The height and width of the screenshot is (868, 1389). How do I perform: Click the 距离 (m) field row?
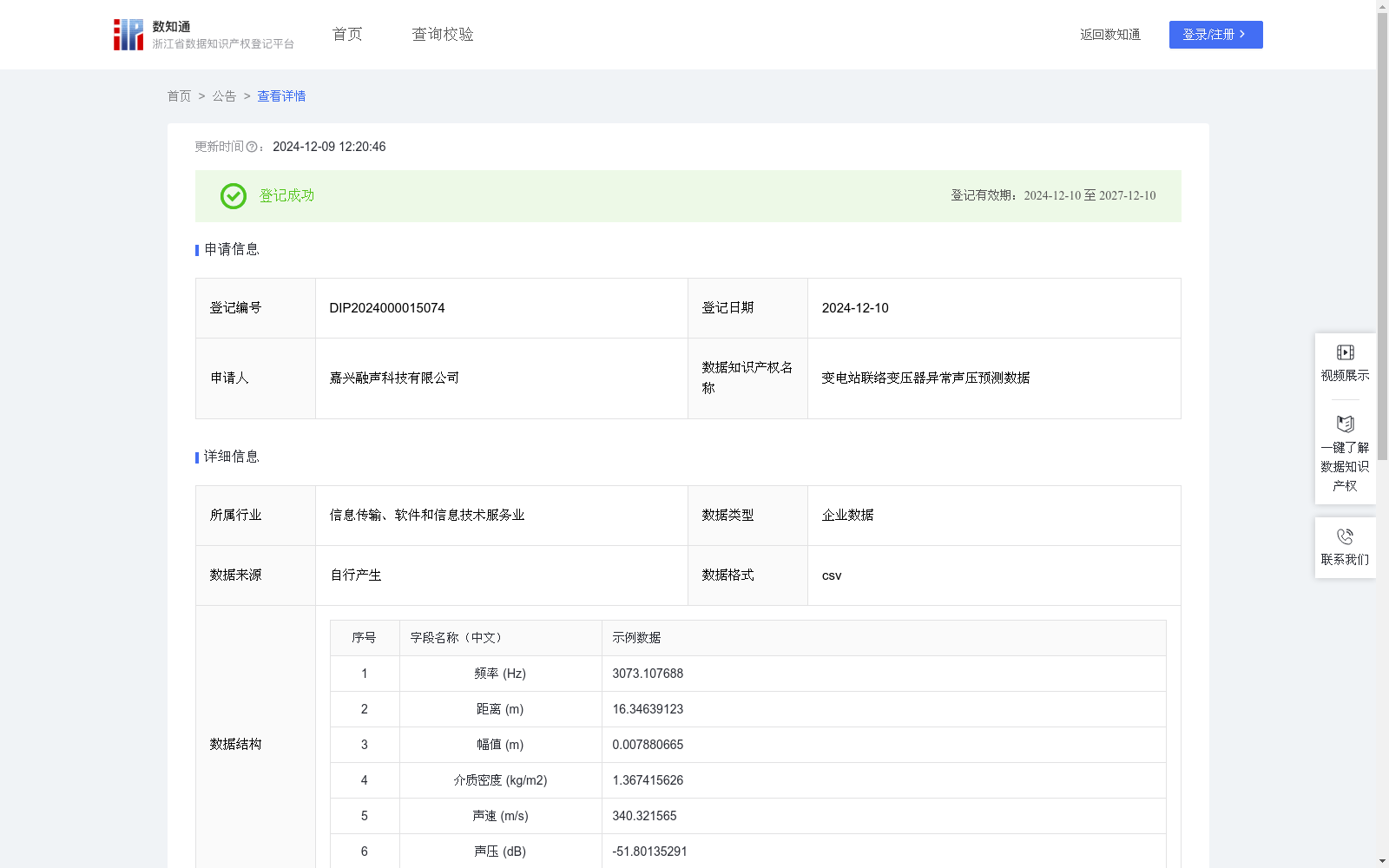pos(748,709)
